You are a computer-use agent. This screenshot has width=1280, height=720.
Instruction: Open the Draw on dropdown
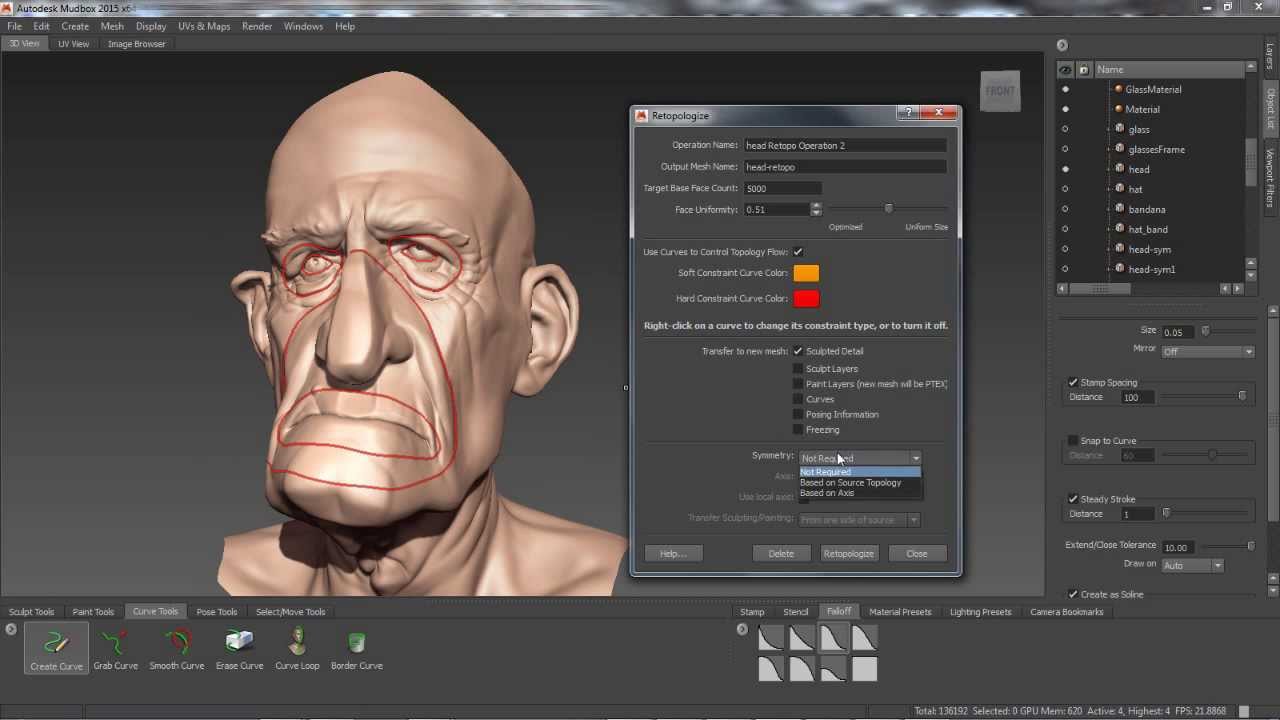(1192, 565)
